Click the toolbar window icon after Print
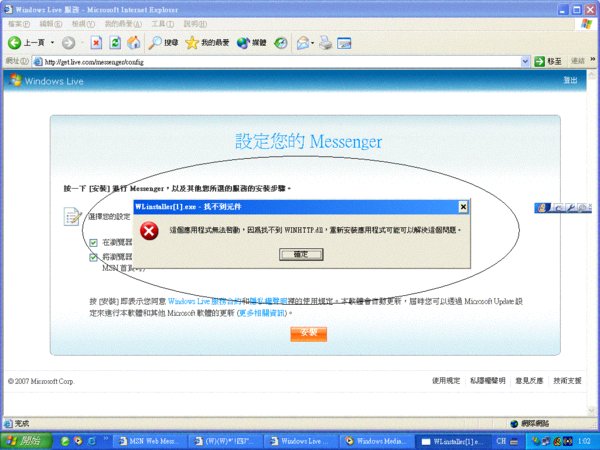 point(344,43)
